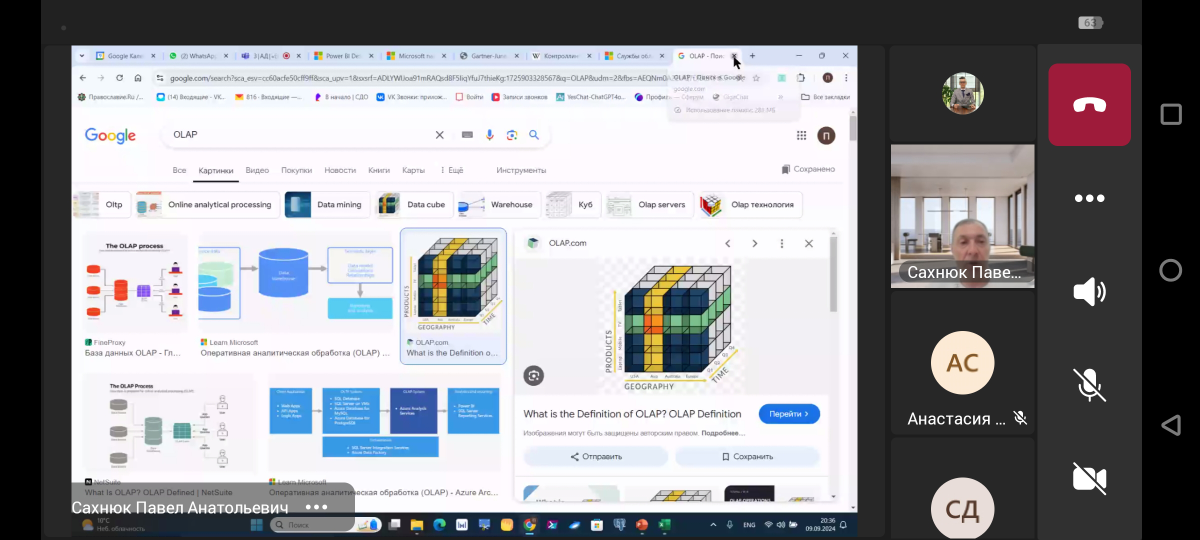The image size is (1200, 540).
Task: Filter by Куб chip
Action: [x=573, y=205]
